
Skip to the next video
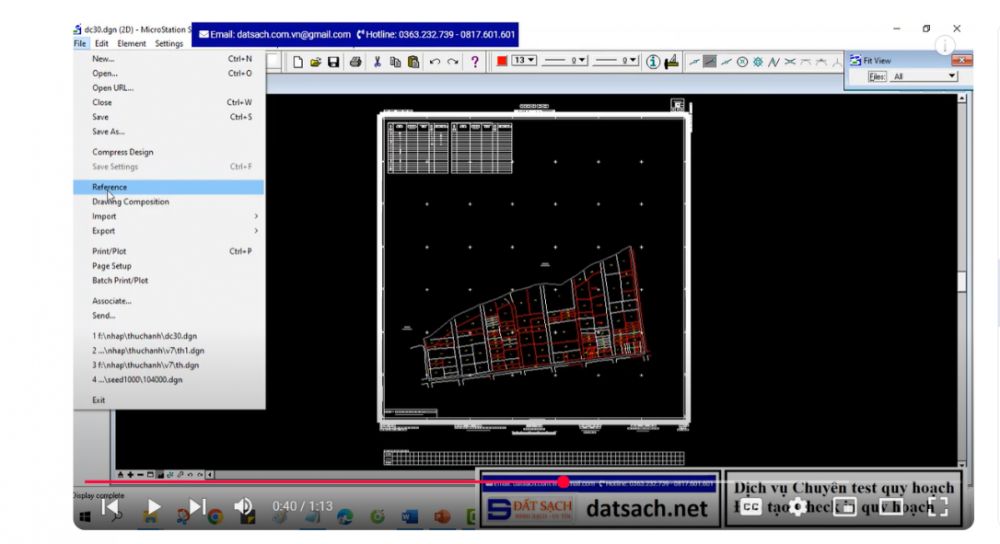click(198, 507)
